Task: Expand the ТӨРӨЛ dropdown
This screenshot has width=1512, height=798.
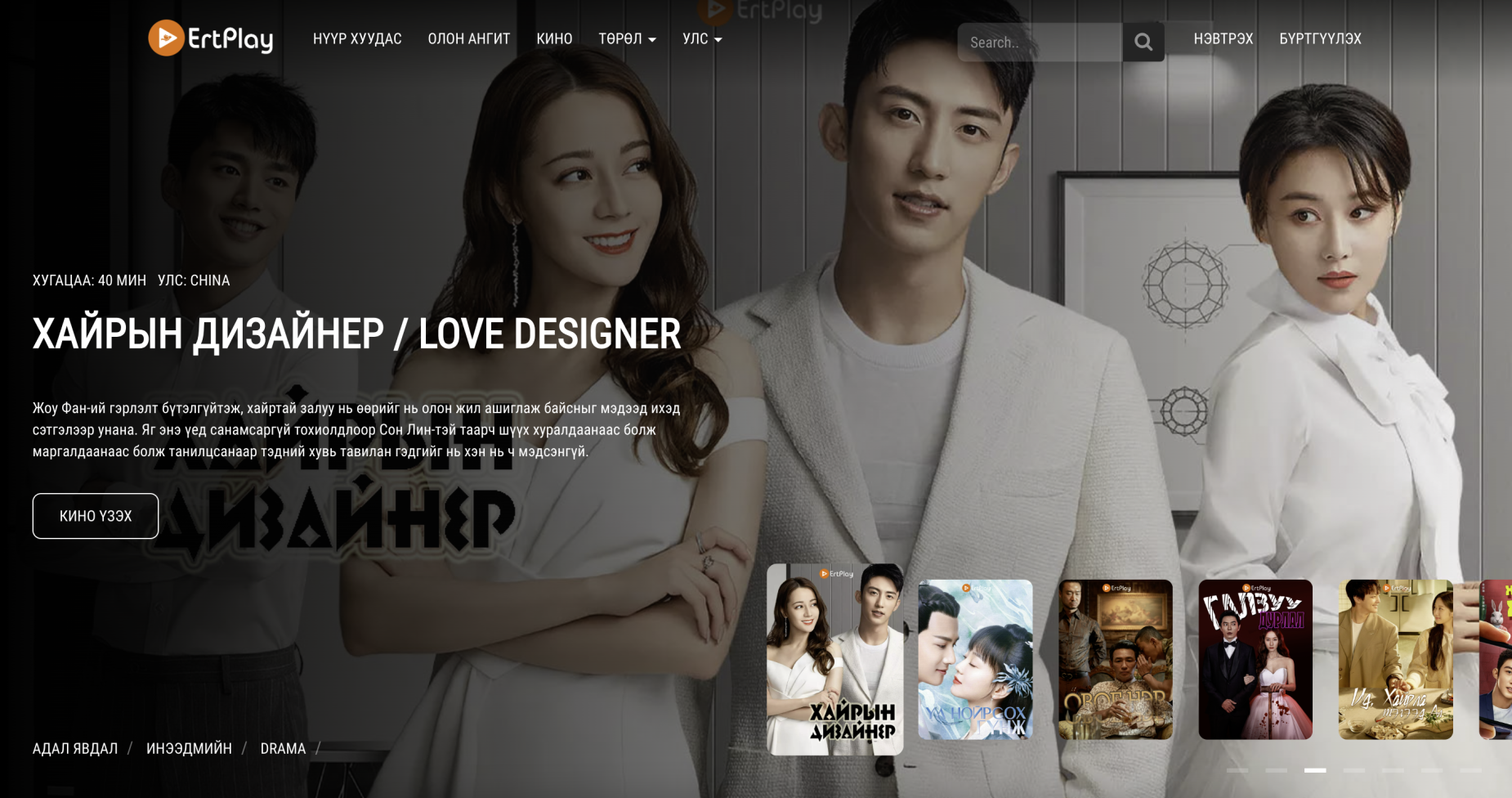Action: [628, 39]
